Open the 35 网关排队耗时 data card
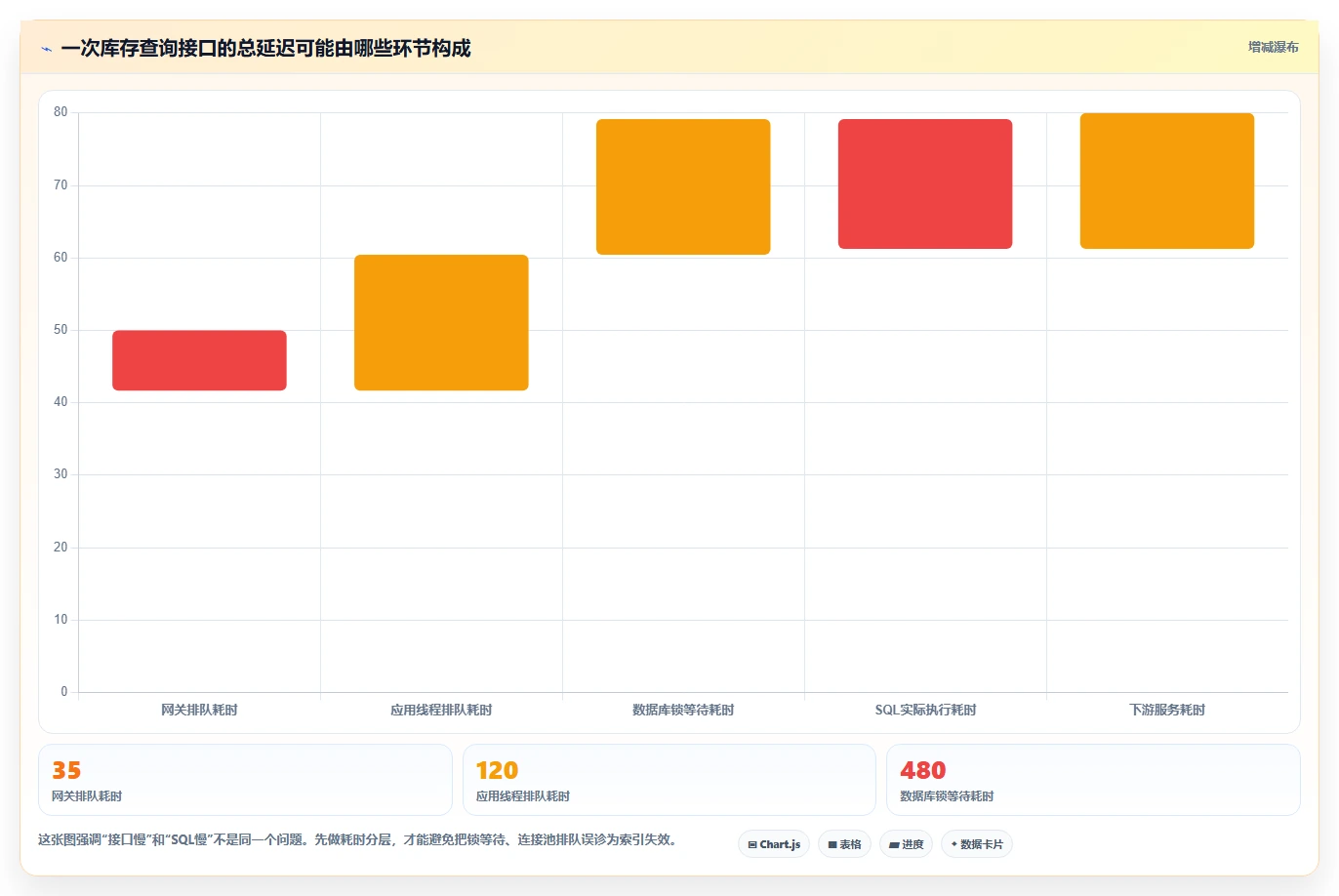 pyautogui.click(x=245, y=780)
